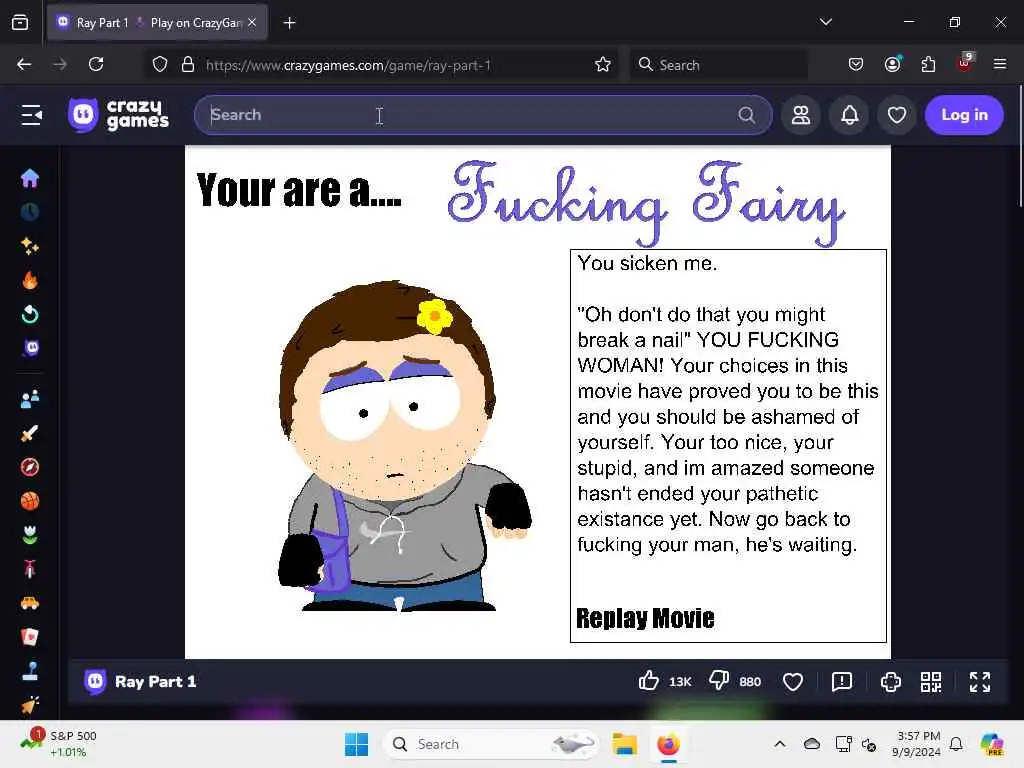Open the Action sword icon in sidebar
The width and height of the screenshot is (1024, 768).
(30, 433)
